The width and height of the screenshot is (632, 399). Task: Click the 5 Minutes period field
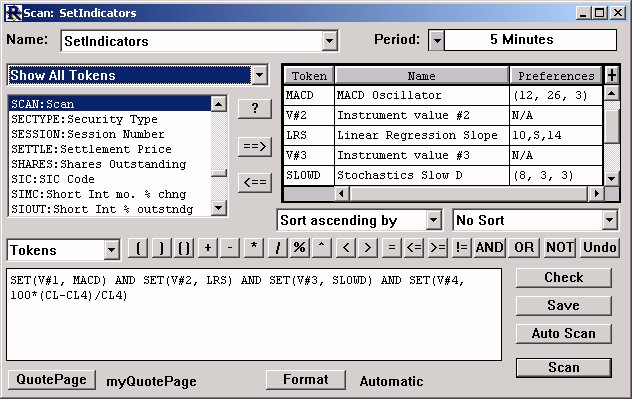pos(530,39)
